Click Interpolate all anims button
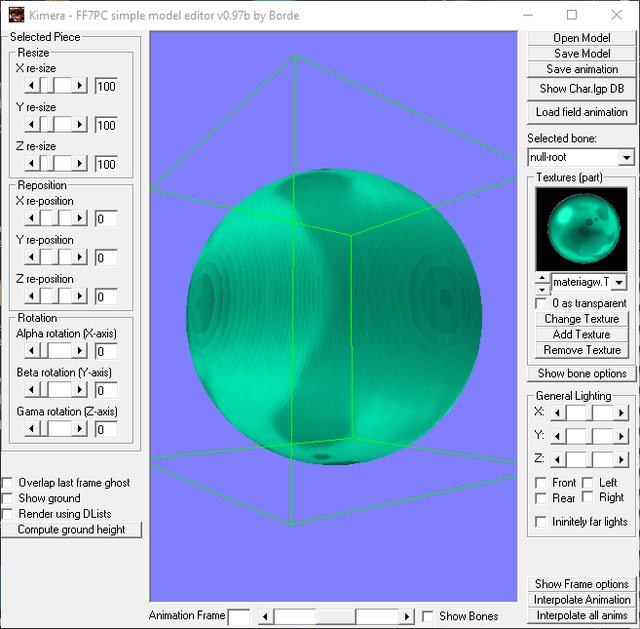 (x=582, y=615)
